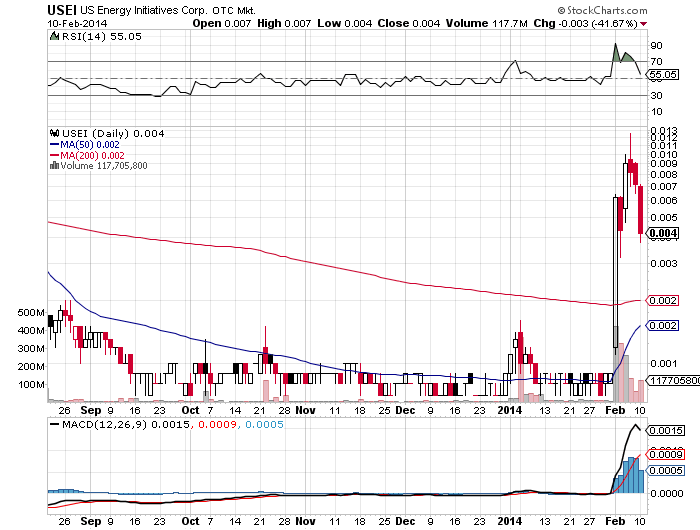Screen dimensions: 700x530
Task: Click the 'MA(200) 0.002' legend entry
Action: 92,155
